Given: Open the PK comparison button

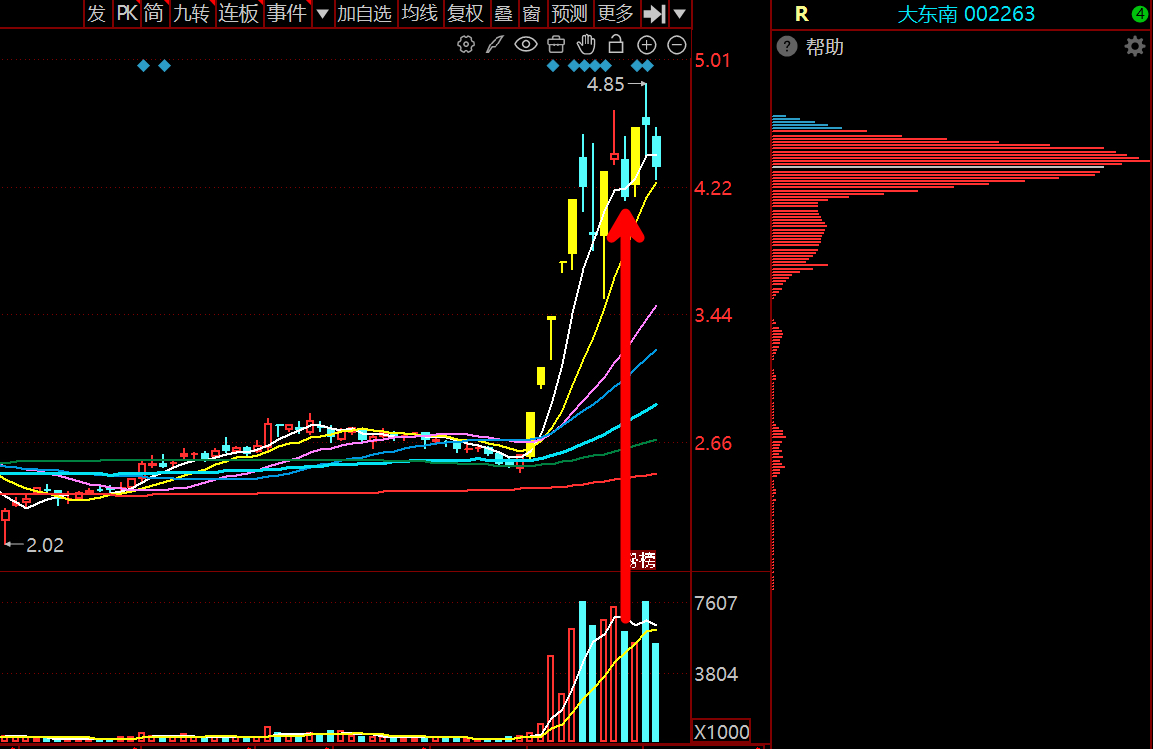Looking at the screenshot, I should (127, 13).
